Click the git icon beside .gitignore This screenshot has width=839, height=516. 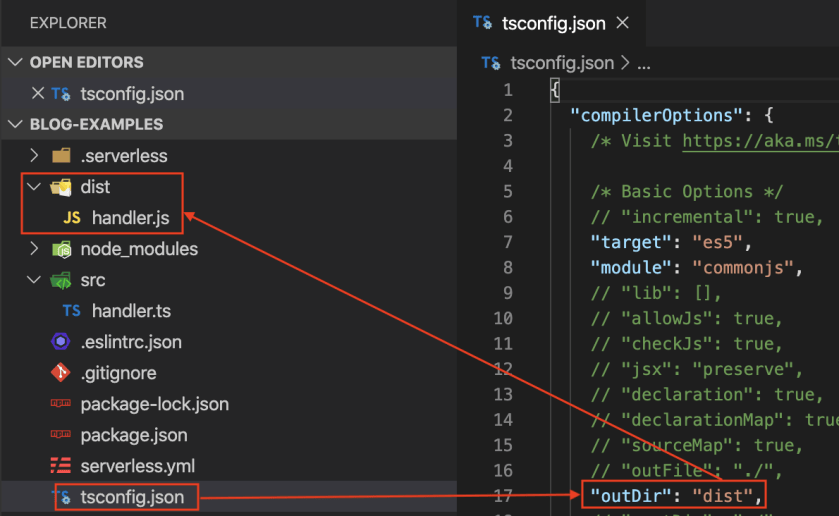pos(60,373)
